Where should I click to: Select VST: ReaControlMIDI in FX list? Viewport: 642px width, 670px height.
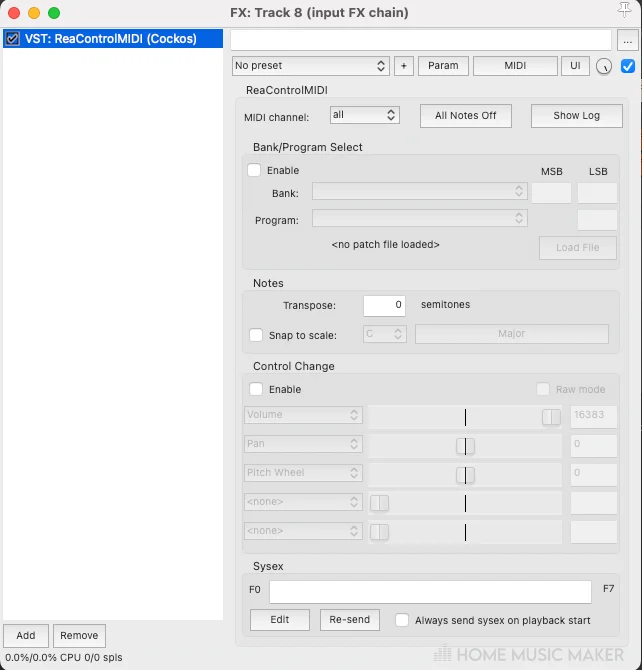click(x=113, y=38)
